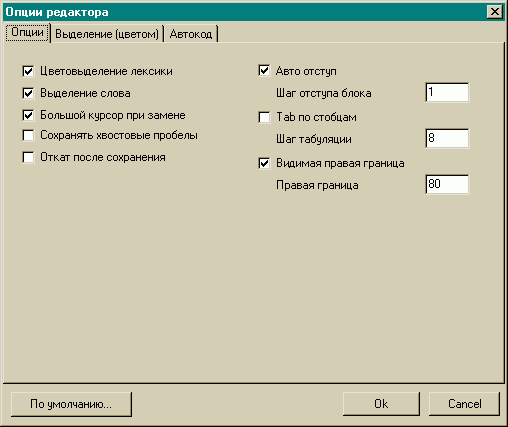Enable Сохранять хвостовые пробелы checkbox
The height and width of the screenshot is (427, 508).
28,135
